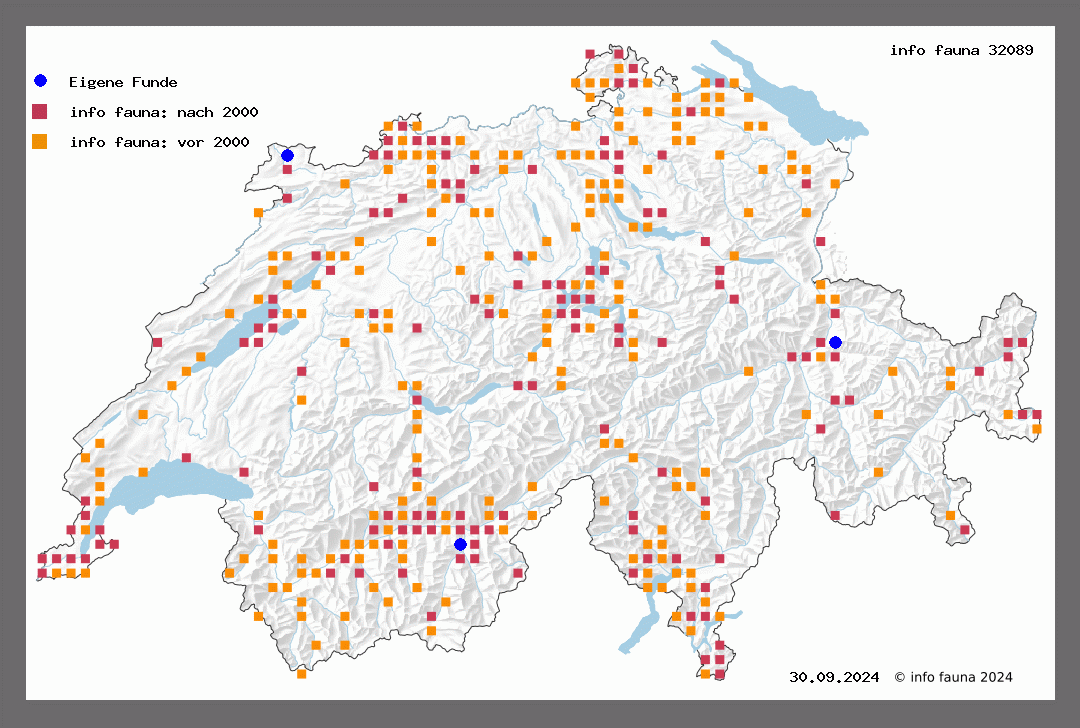Select the blue dot in eastern Switzerland
The height and width of the screenshot is (728, 1080).
[835, 342]
